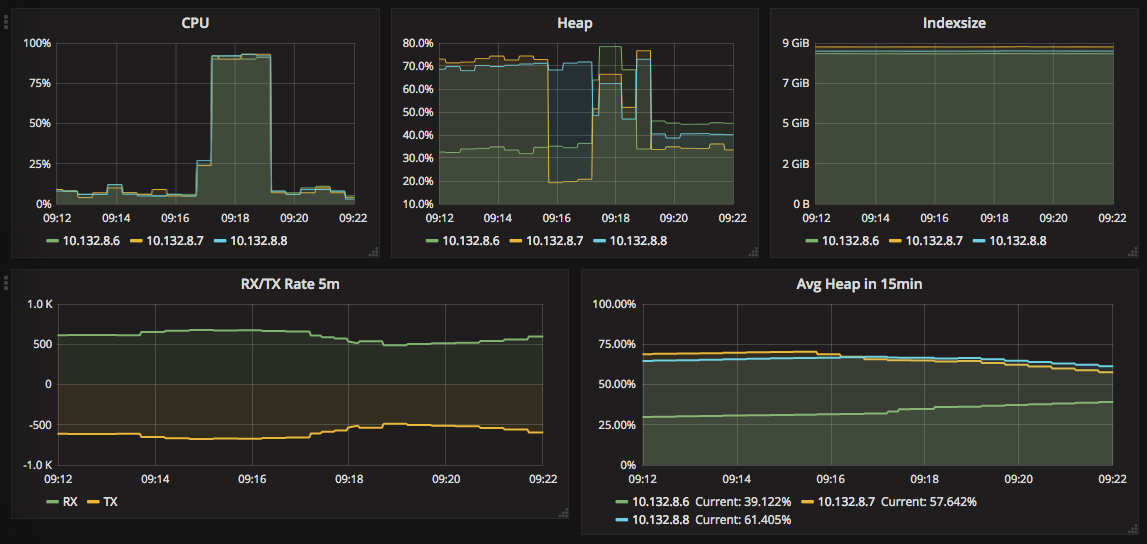Toggle series 10.132.8.8 in CPU legend
The width and height of the screenshot is (1147, 544).
click(x=258, y=241)
